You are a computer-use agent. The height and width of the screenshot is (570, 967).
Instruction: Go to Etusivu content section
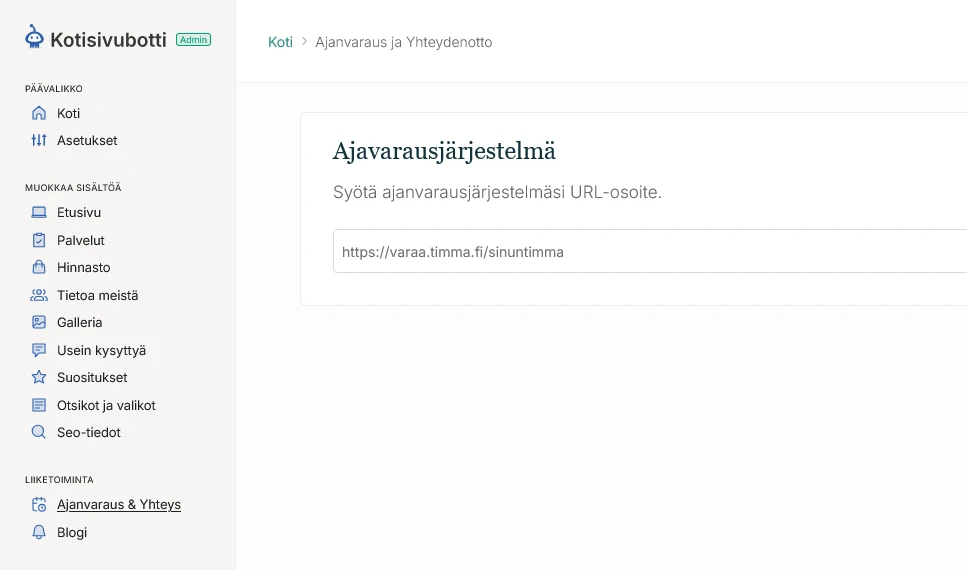[x=79, y=212]
